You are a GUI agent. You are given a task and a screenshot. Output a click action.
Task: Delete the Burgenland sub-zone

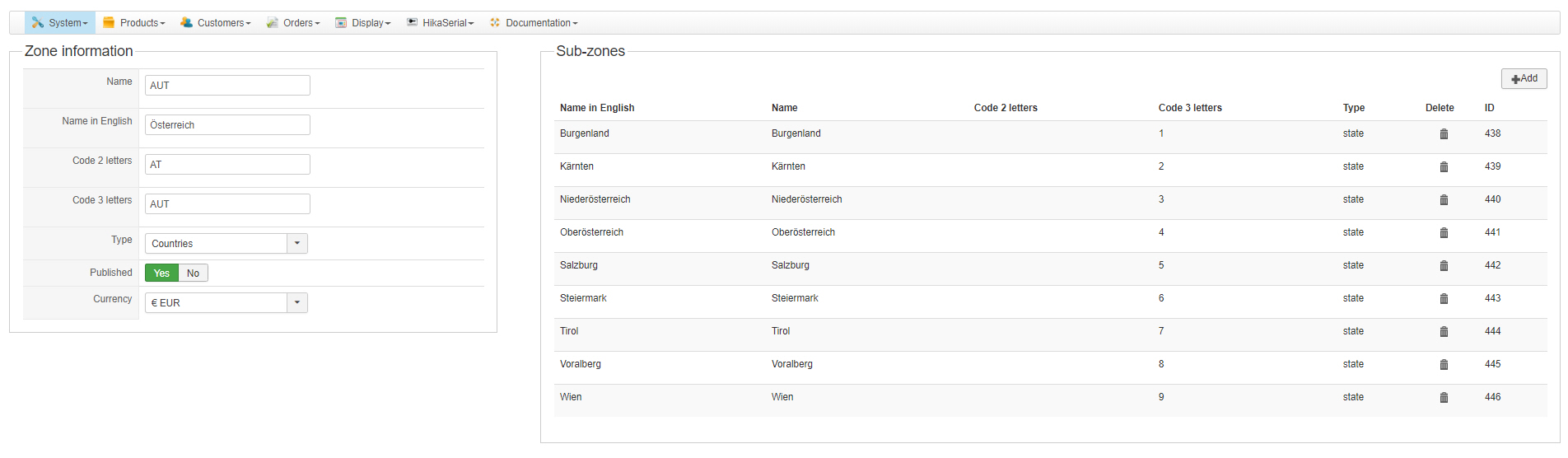[1444, 134]
